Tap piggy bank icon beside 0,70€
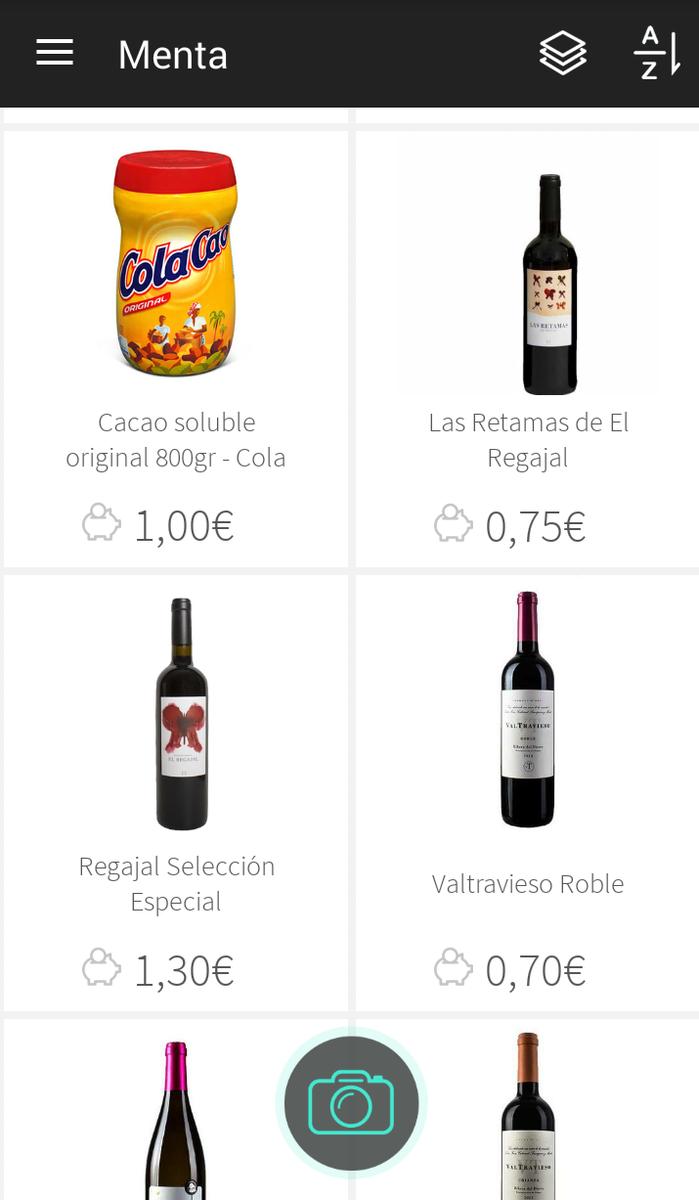 [x=453, y=968]
